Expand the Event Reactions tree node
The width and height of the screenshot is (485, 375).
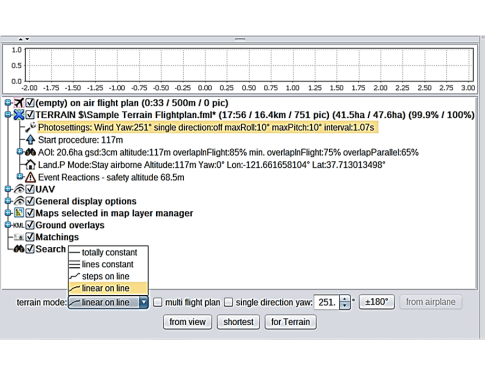coord(20,176)
